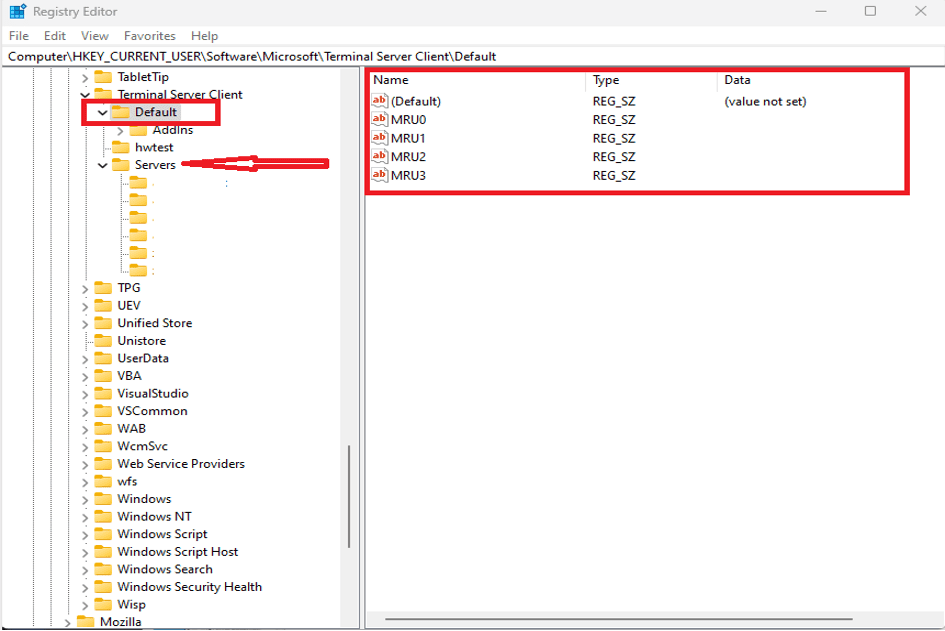The image size is (945, 631).
Task: Click the Registry Editor icon in the title bar
Action: click(x=18, y=11)
